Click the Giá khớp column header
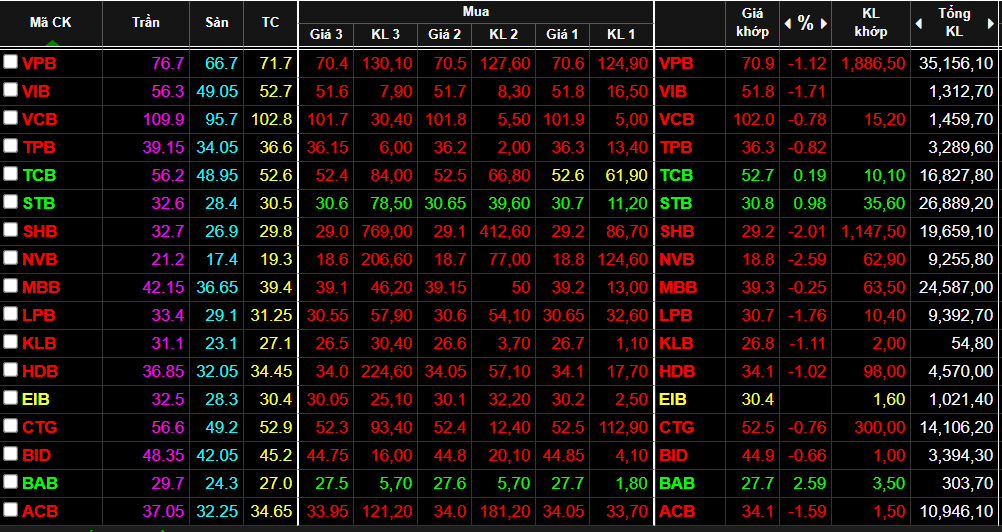 point(753,23)
